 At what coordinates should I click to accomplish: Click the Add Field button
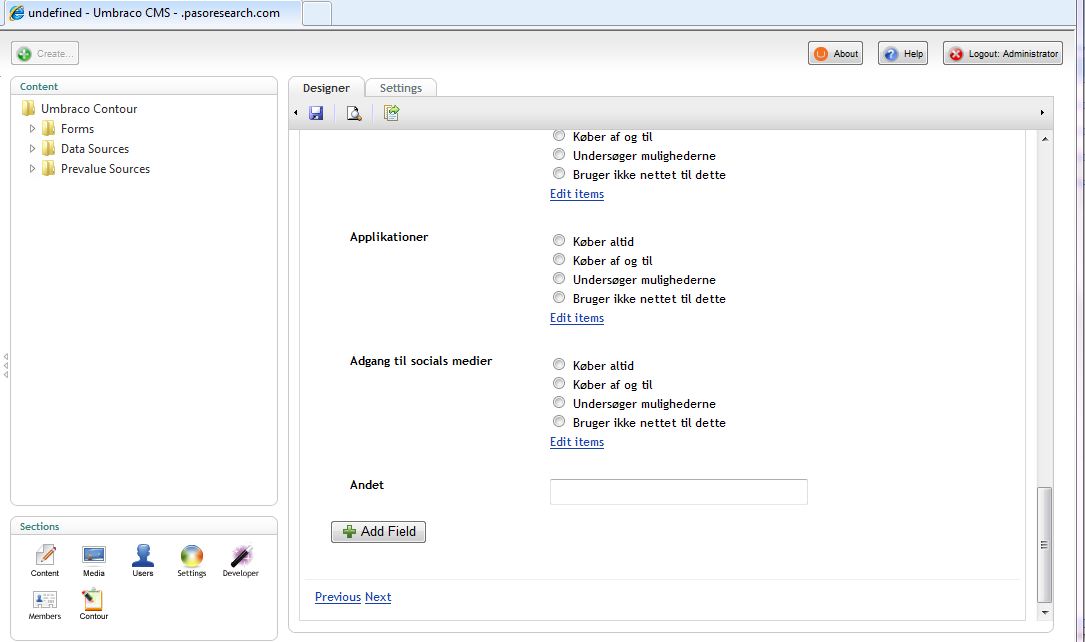(379, 532)
